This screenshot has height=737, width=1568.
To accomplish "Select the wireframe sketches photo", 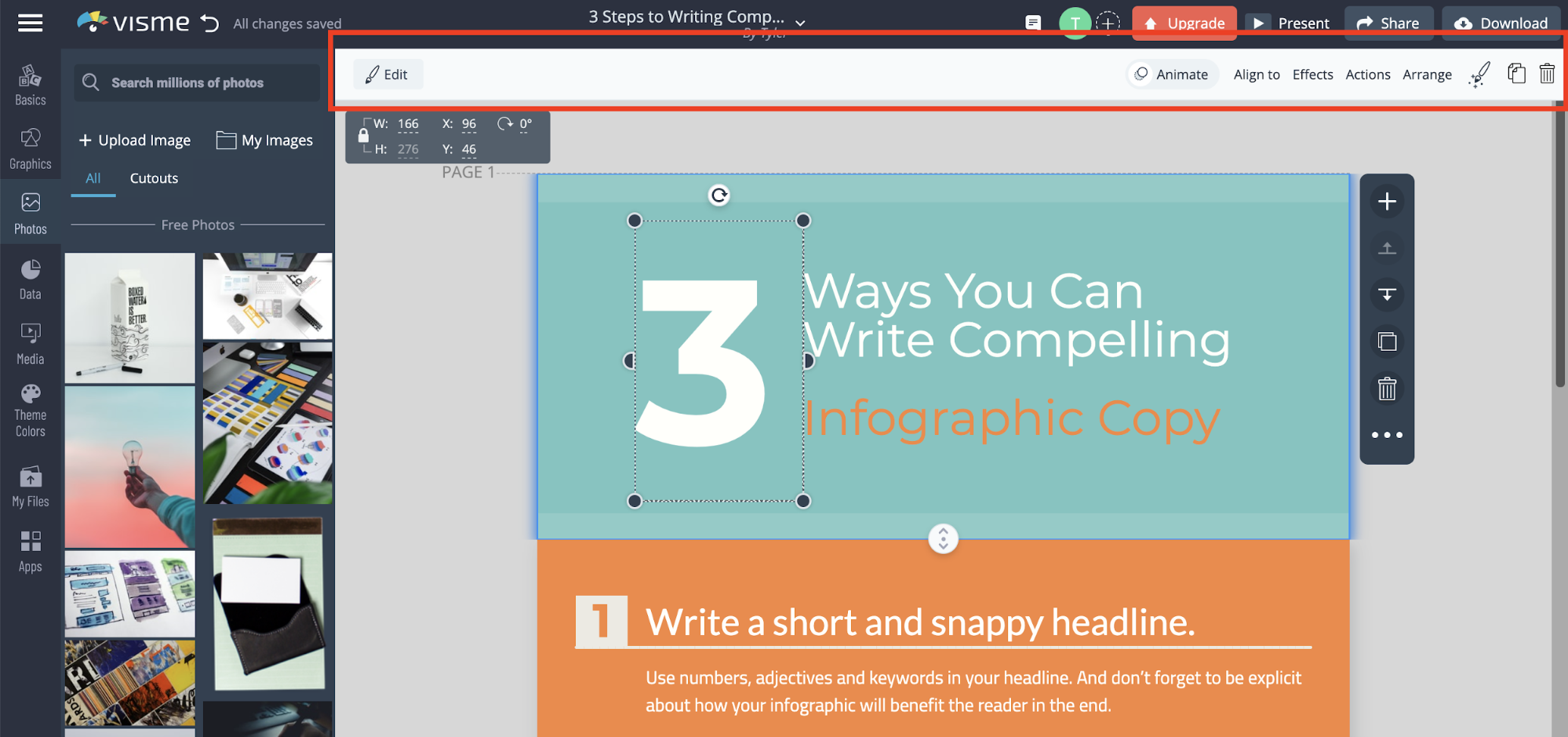I will click(x=129, y=593).
